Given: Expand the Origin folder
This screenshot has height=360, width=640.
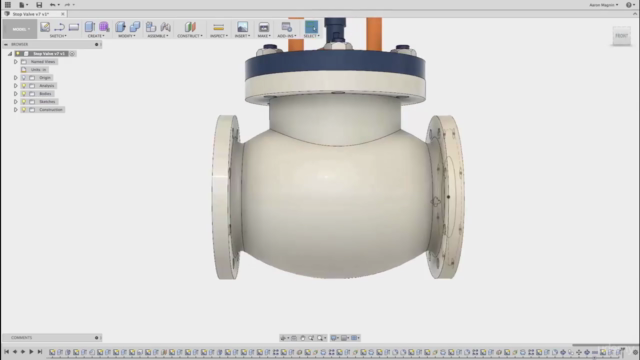Looking at the screenshot, I should 16,78.
